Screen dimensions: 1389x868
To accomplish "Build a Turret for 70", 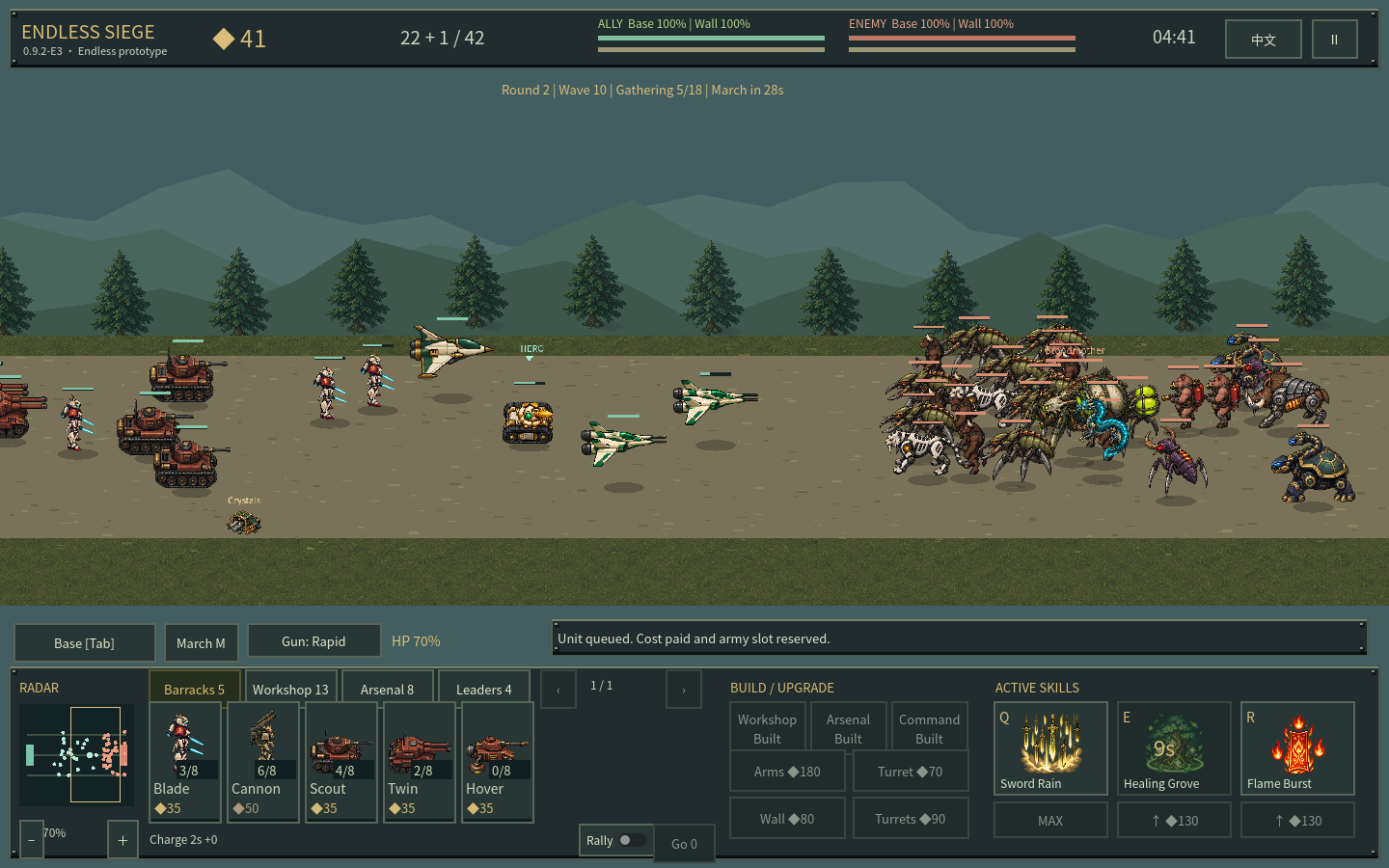I will [910, 772].
